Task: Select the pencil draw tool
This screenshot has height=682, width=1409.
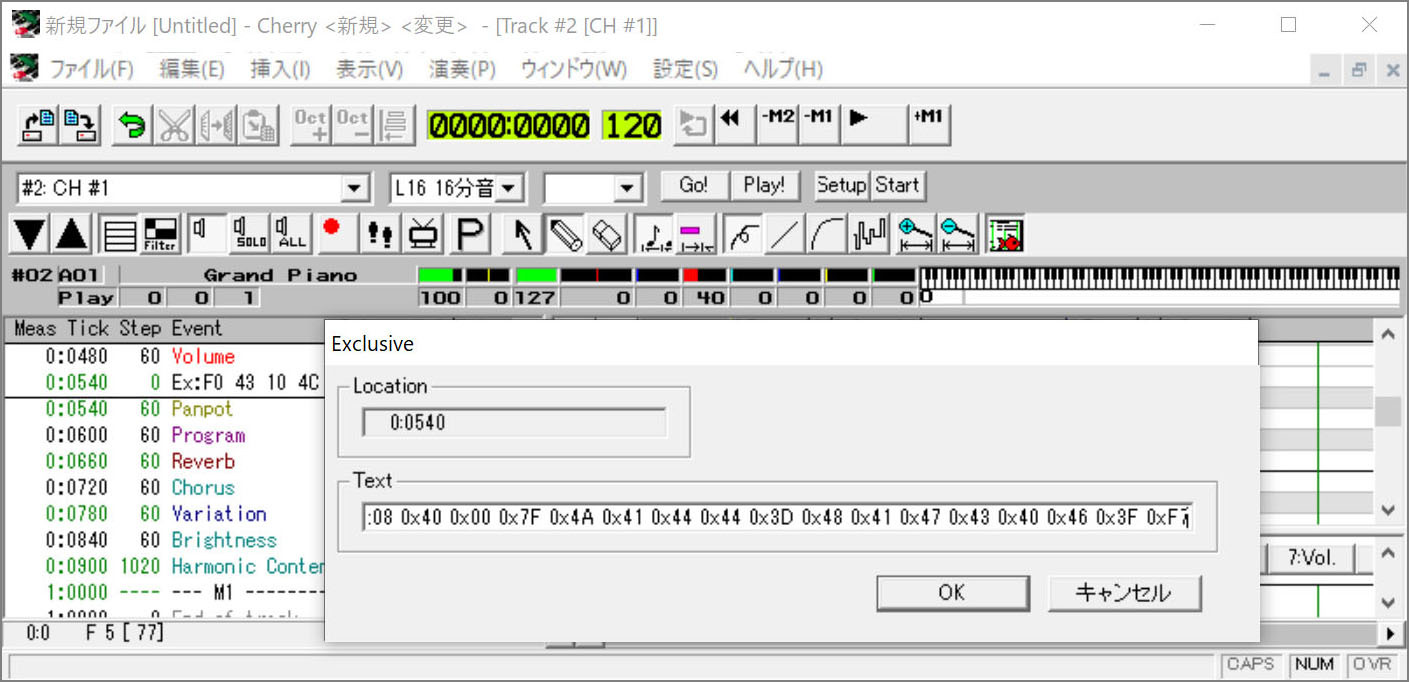Action: [565, 234]
